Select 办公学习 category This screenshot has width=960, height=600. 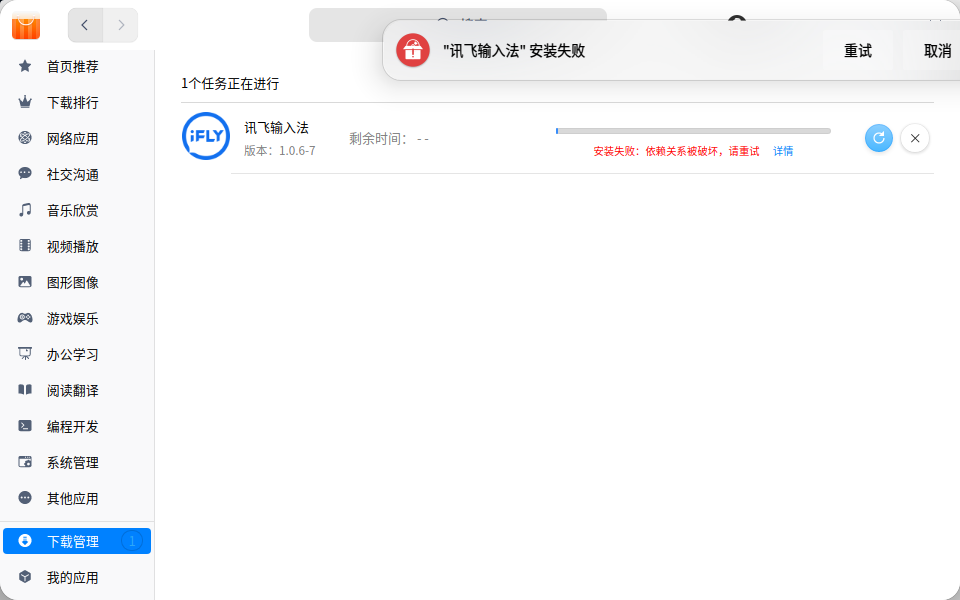(77, 354)
